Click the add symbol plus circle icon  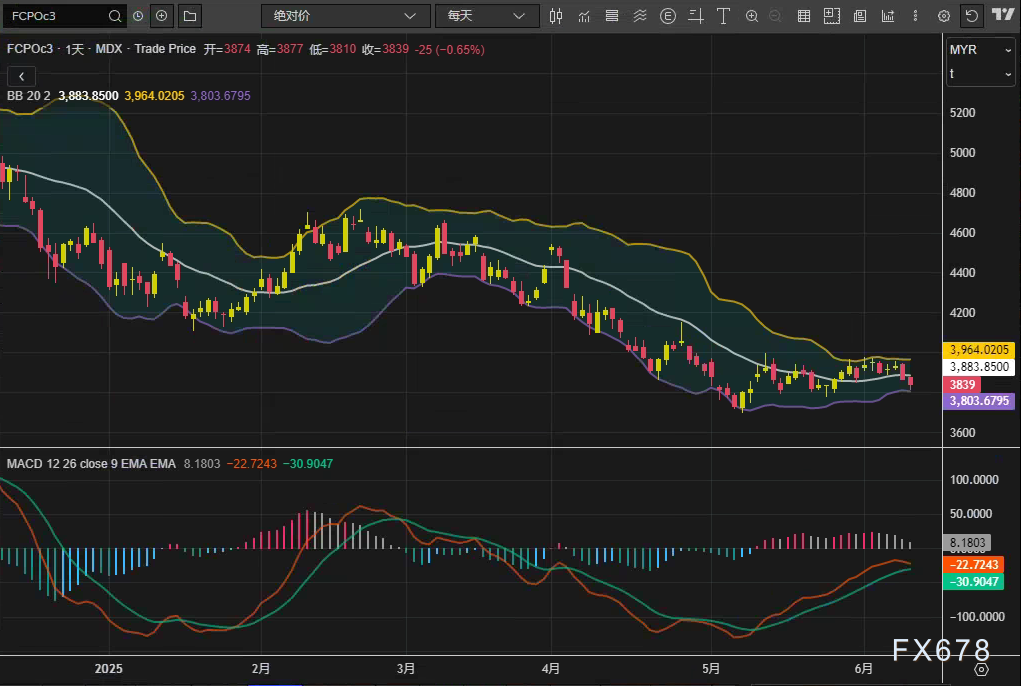point(163,16)
